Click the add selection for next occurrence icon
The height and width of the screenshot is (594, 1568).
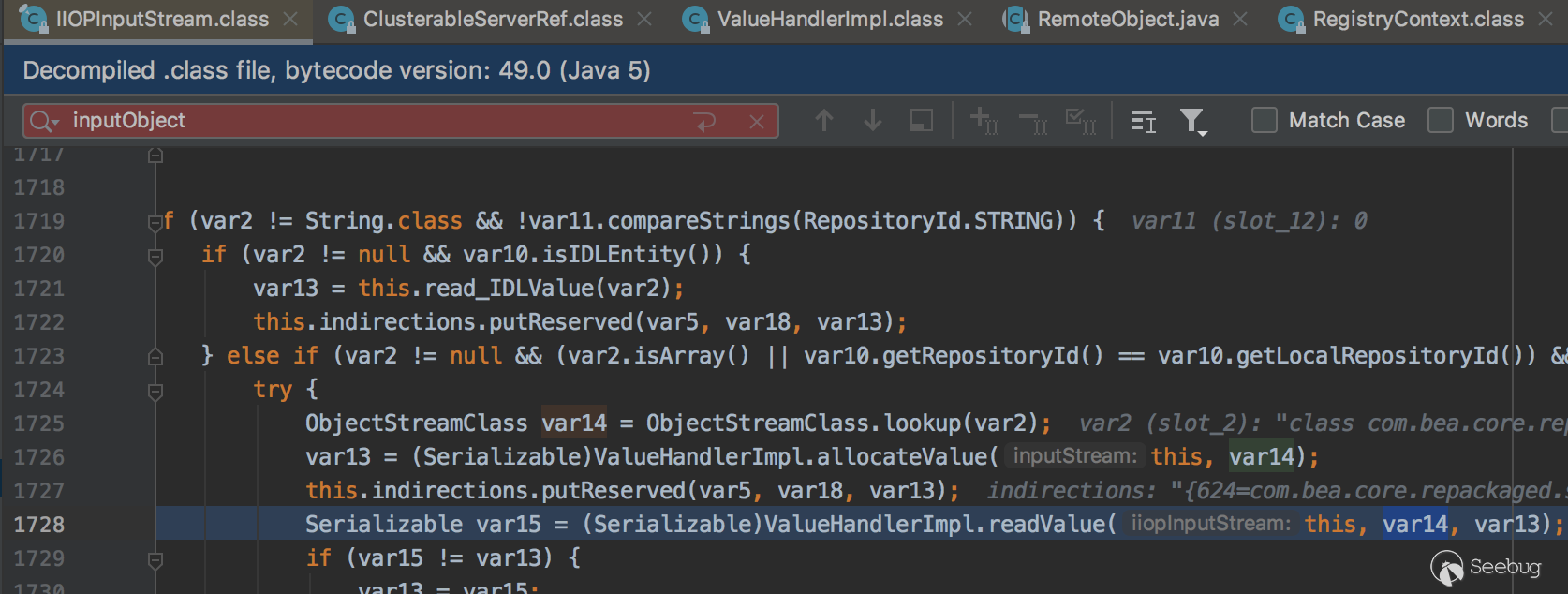[x=984, y=121]
